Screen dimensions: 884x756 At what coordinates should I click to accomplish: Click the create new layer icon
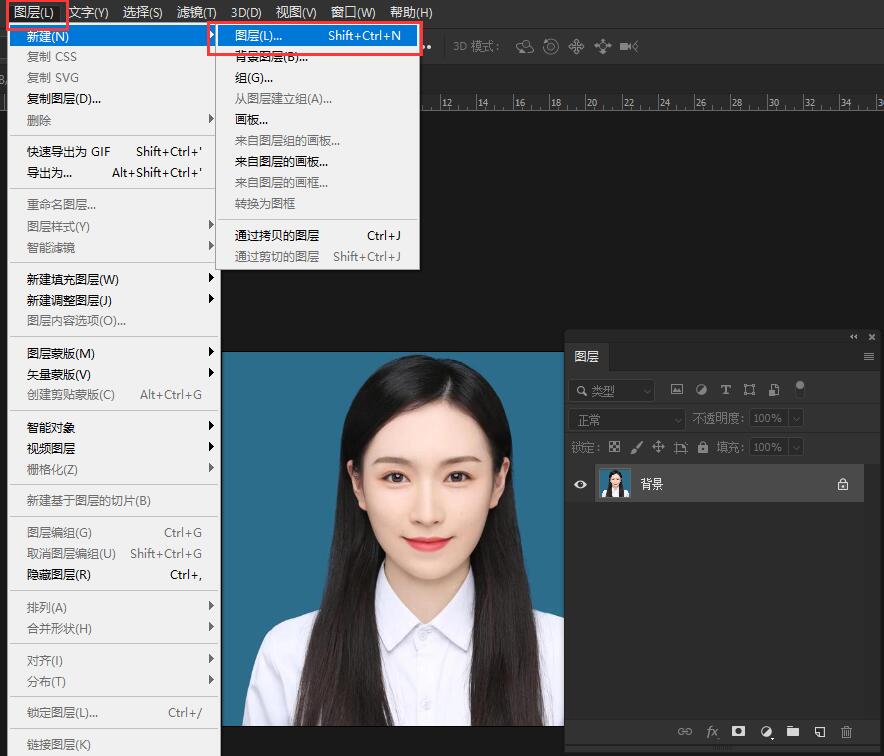tap(819, 732)
